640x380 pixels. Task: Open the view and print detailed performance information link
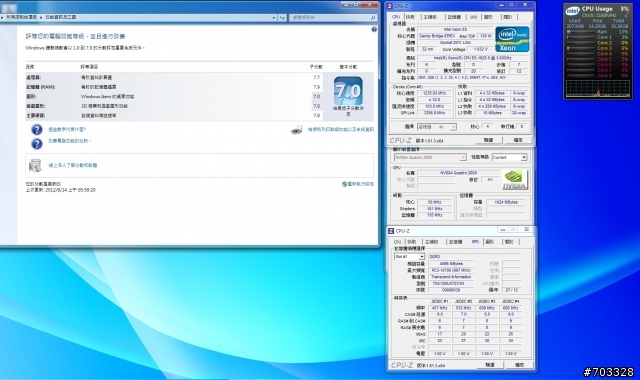(341, 130)
